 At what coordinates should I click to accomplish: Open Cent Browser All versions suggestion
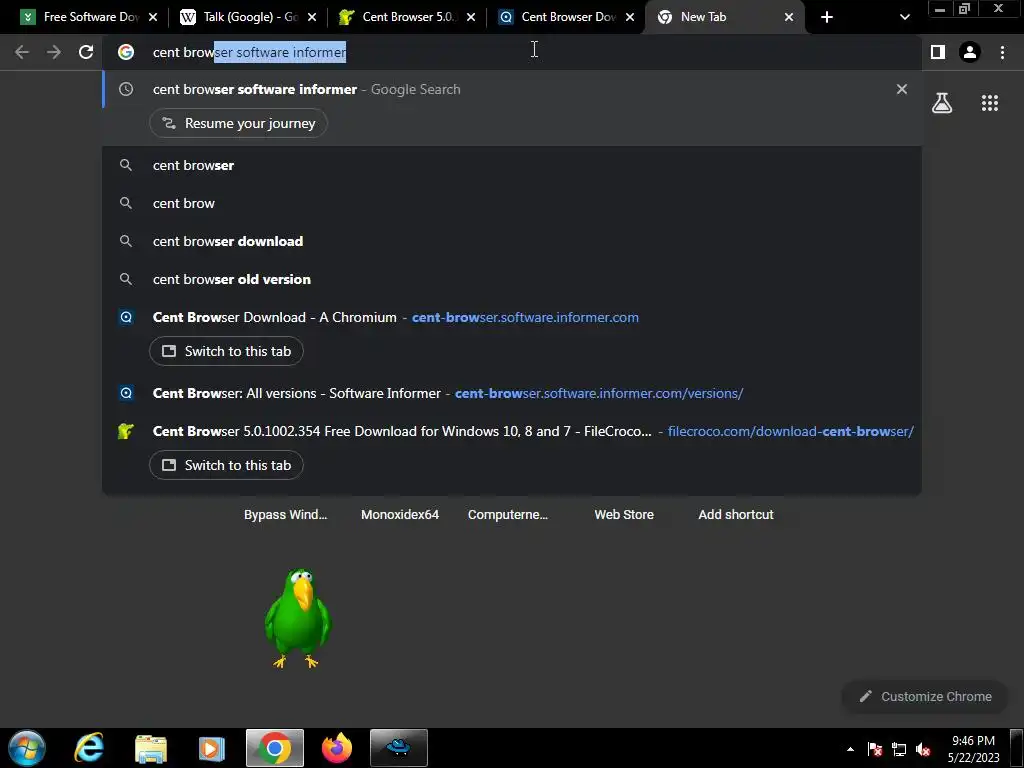[512, 393]
